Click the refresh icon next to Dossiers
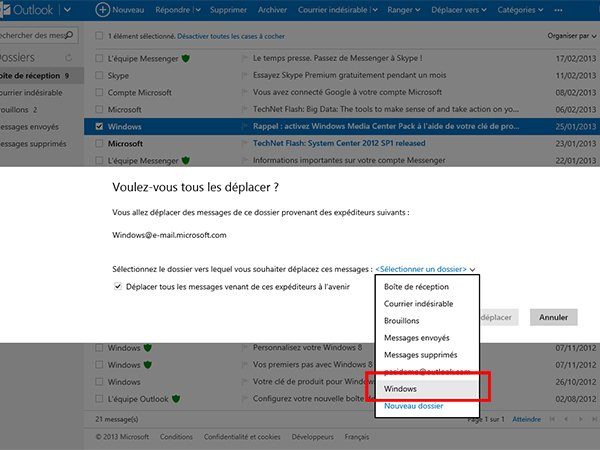600x450 pixels. coord(68,58)
